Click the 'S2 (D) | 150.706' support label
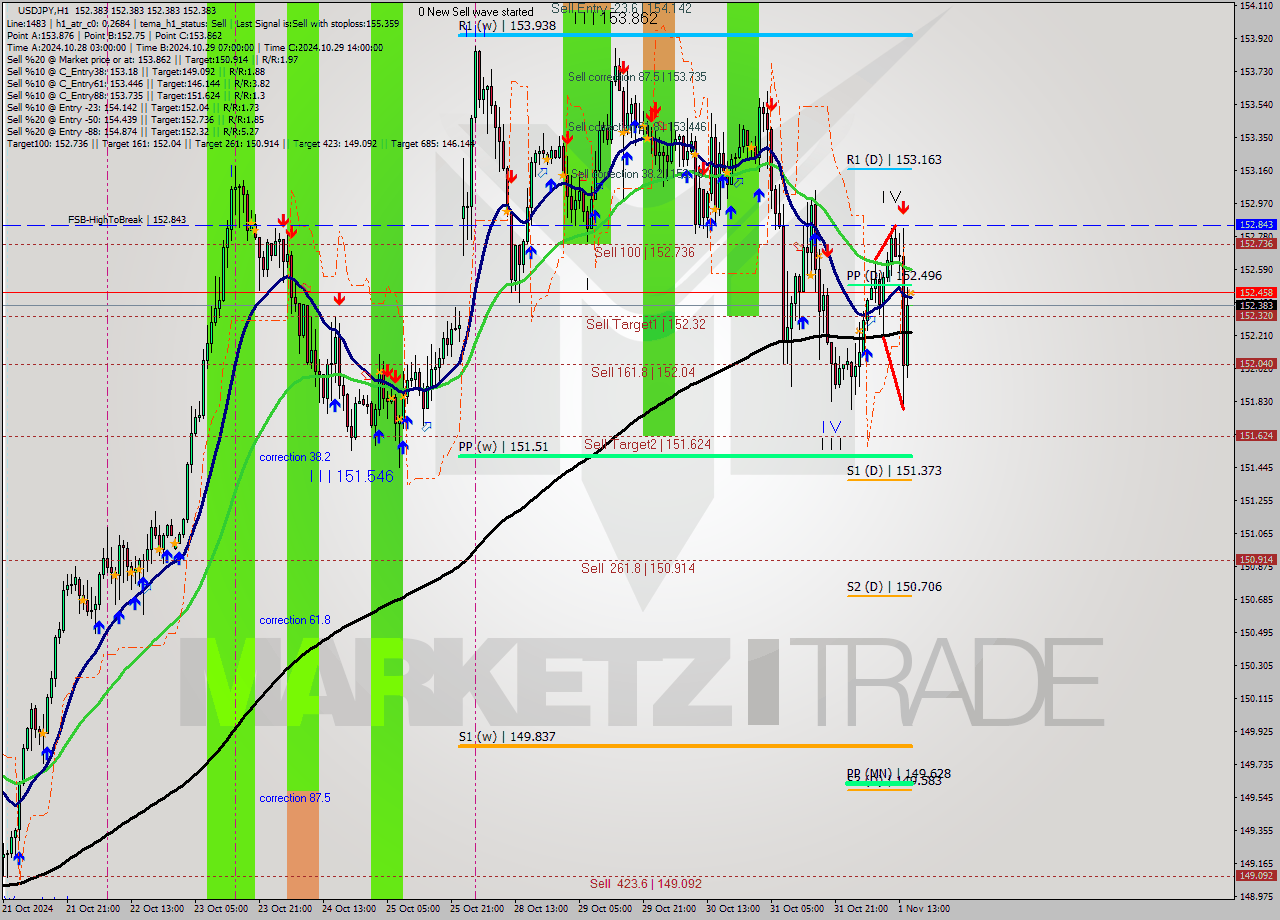The height and width of the screenshot is (920, 1280). 894,587
